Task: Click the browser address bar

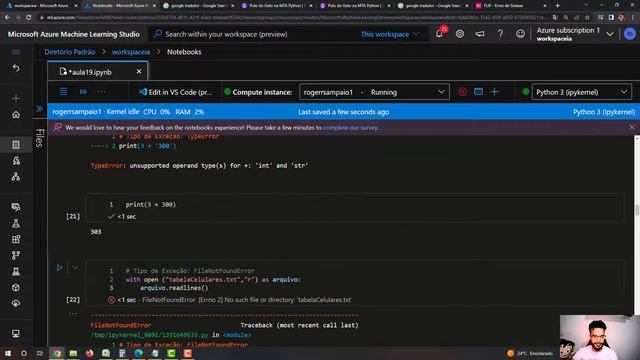Action: pyautogui.click(x=293, y=18)
